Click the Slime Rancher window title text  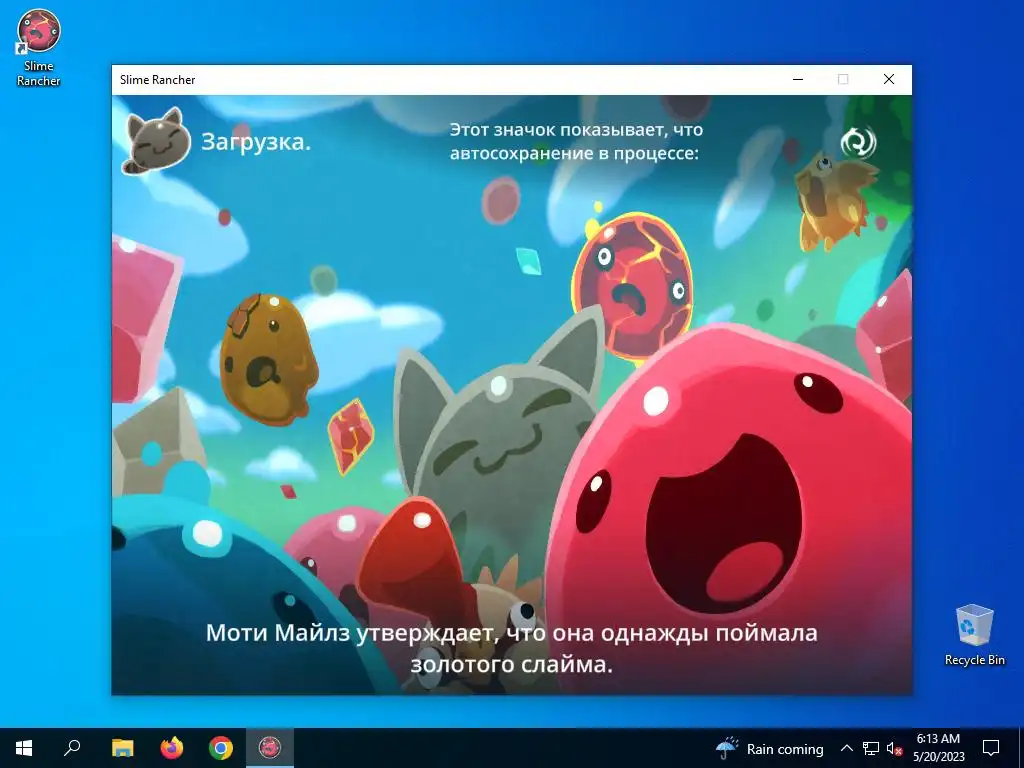click(157, 80)
